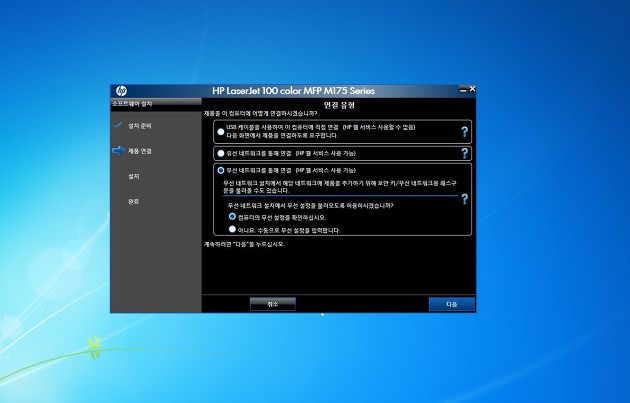Click the 설치 준비 step label
Image resolution: width=630 pixels, height=403 pixels.
click(x=139, y=126)
